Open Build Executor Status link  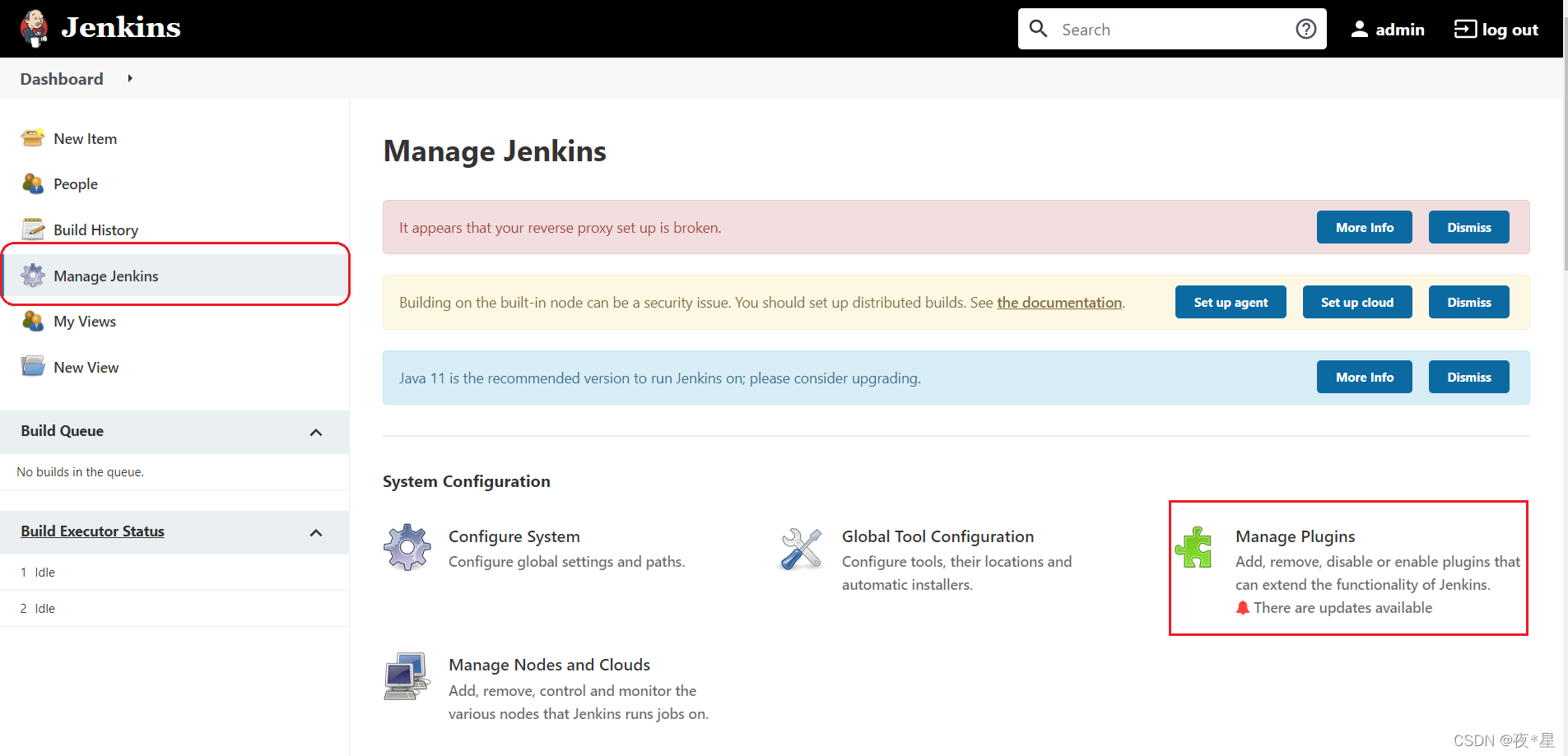point(92,531)
